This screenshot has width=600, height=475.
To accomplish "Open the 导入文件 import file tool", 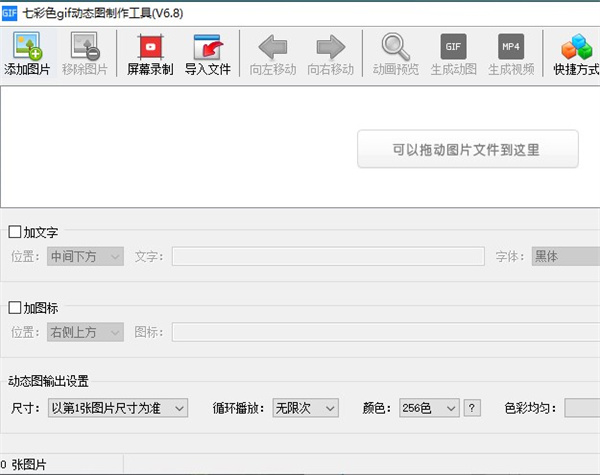I will (x=207, y=48).
